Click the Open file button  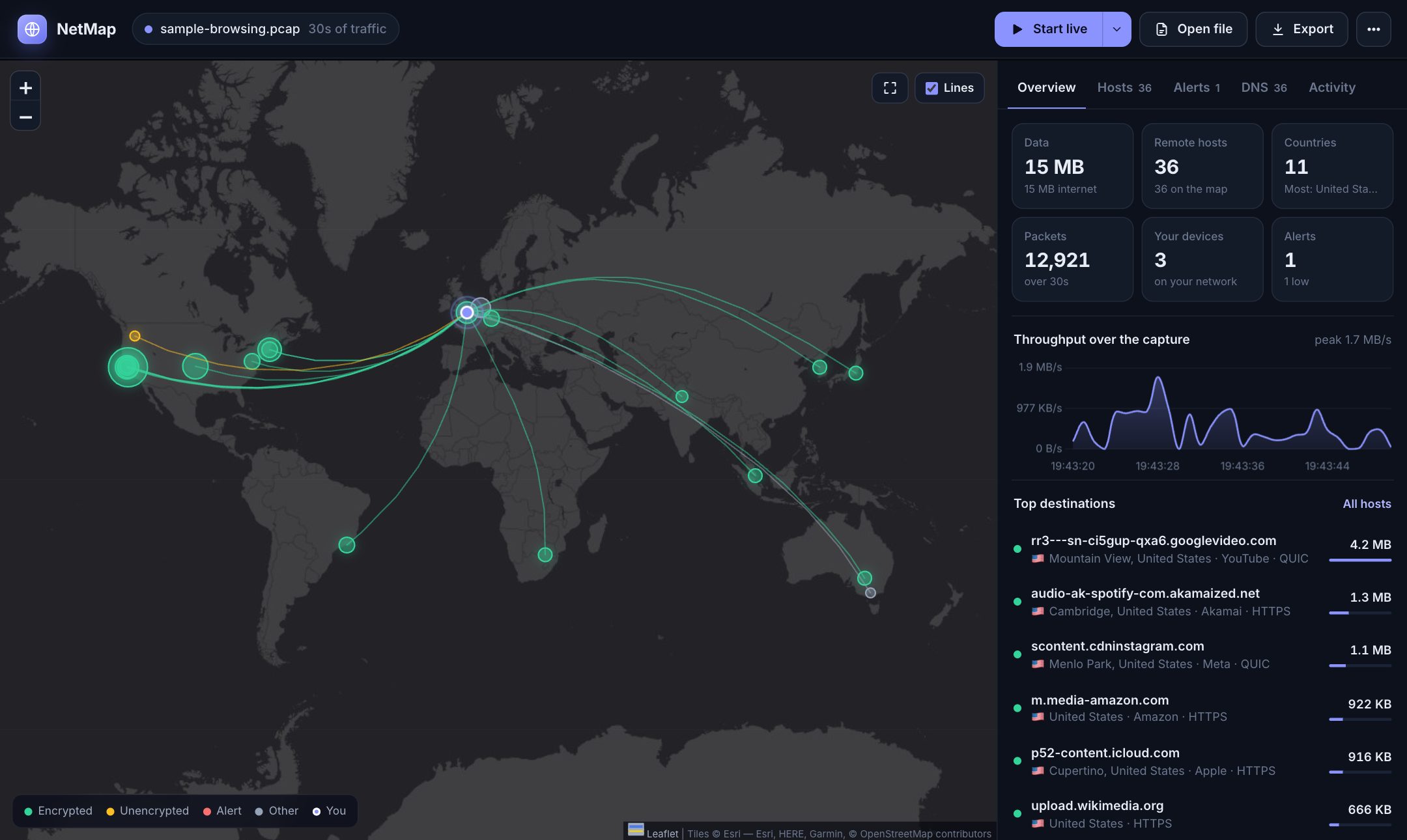click(1193, 29)
